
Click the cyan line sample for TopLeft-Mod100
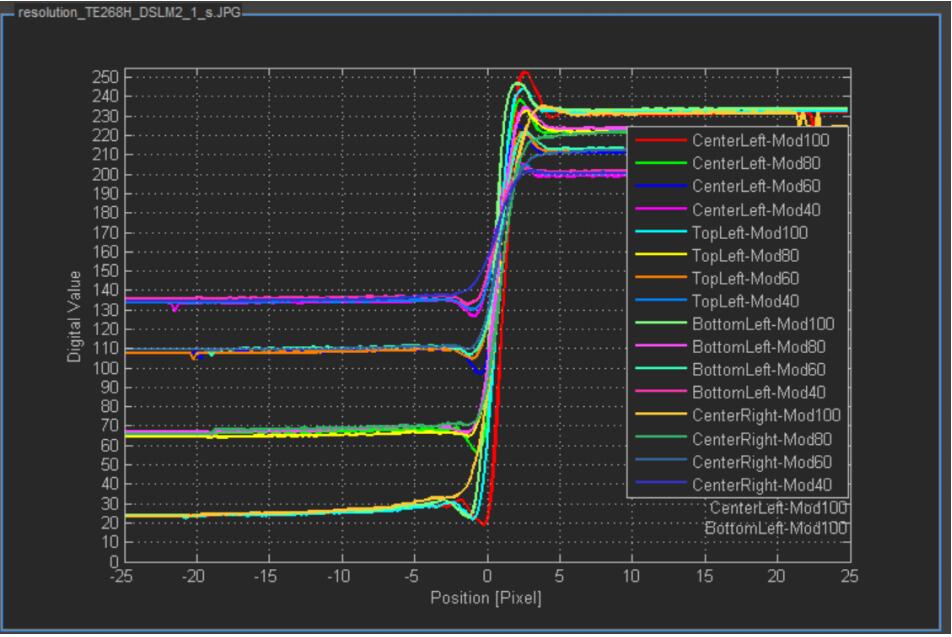click(x=659, y=233)
